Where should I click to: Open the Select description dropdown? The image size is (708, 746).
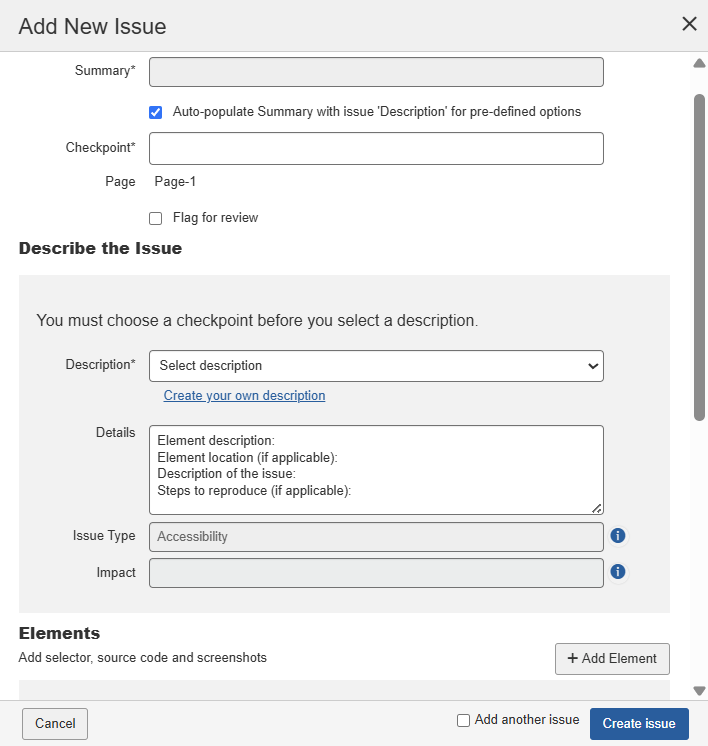click(x=376, y=366)
